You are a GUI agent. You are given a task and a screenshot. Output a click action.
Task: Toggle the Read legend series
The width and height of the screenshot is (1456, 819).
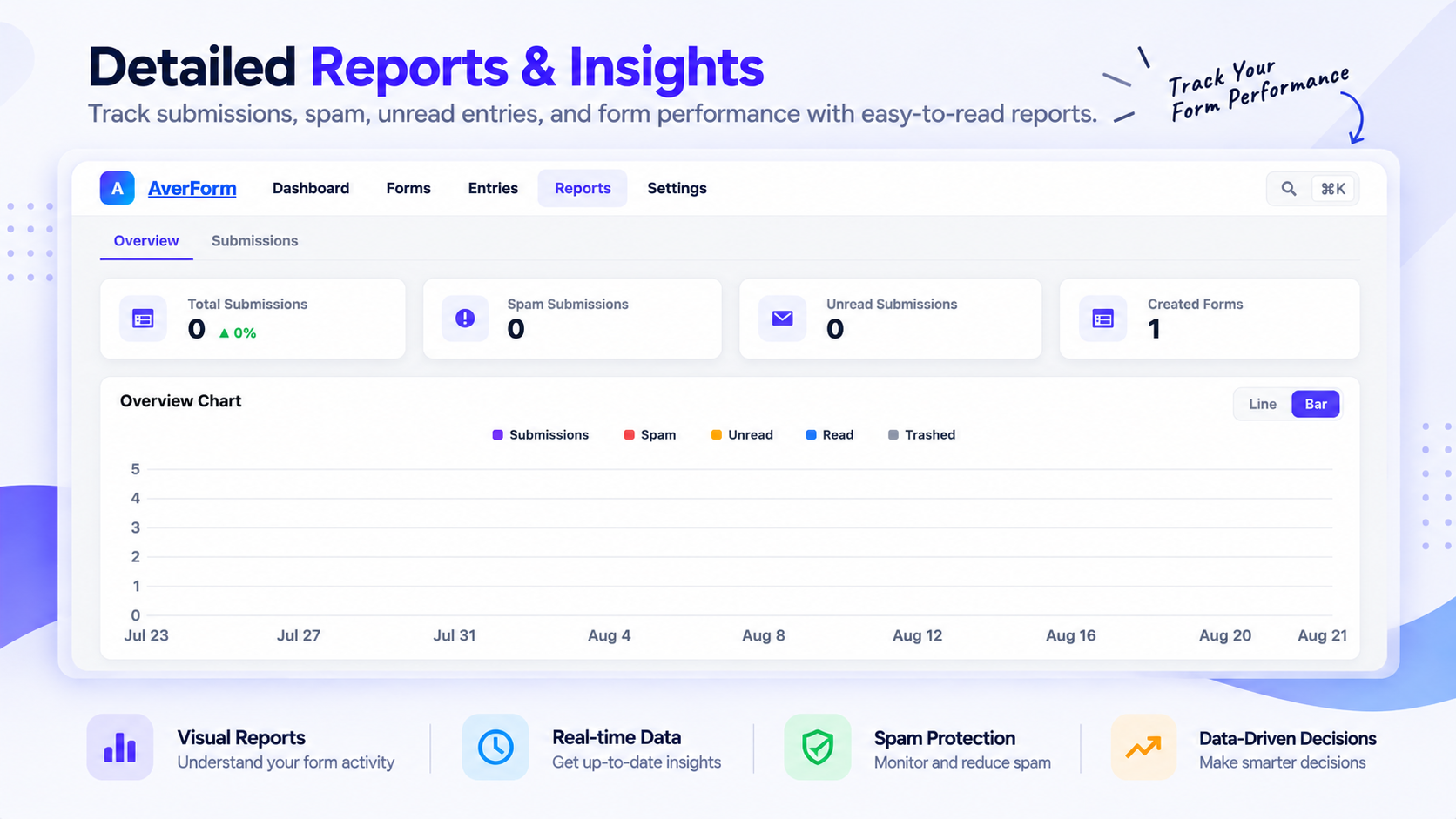click(x=830, y=435)
